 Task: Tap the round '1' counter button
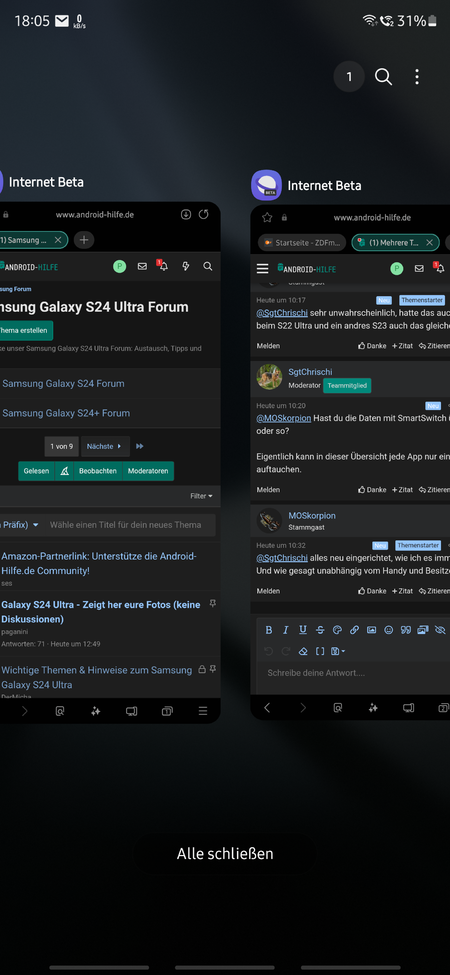pos(349,76)
